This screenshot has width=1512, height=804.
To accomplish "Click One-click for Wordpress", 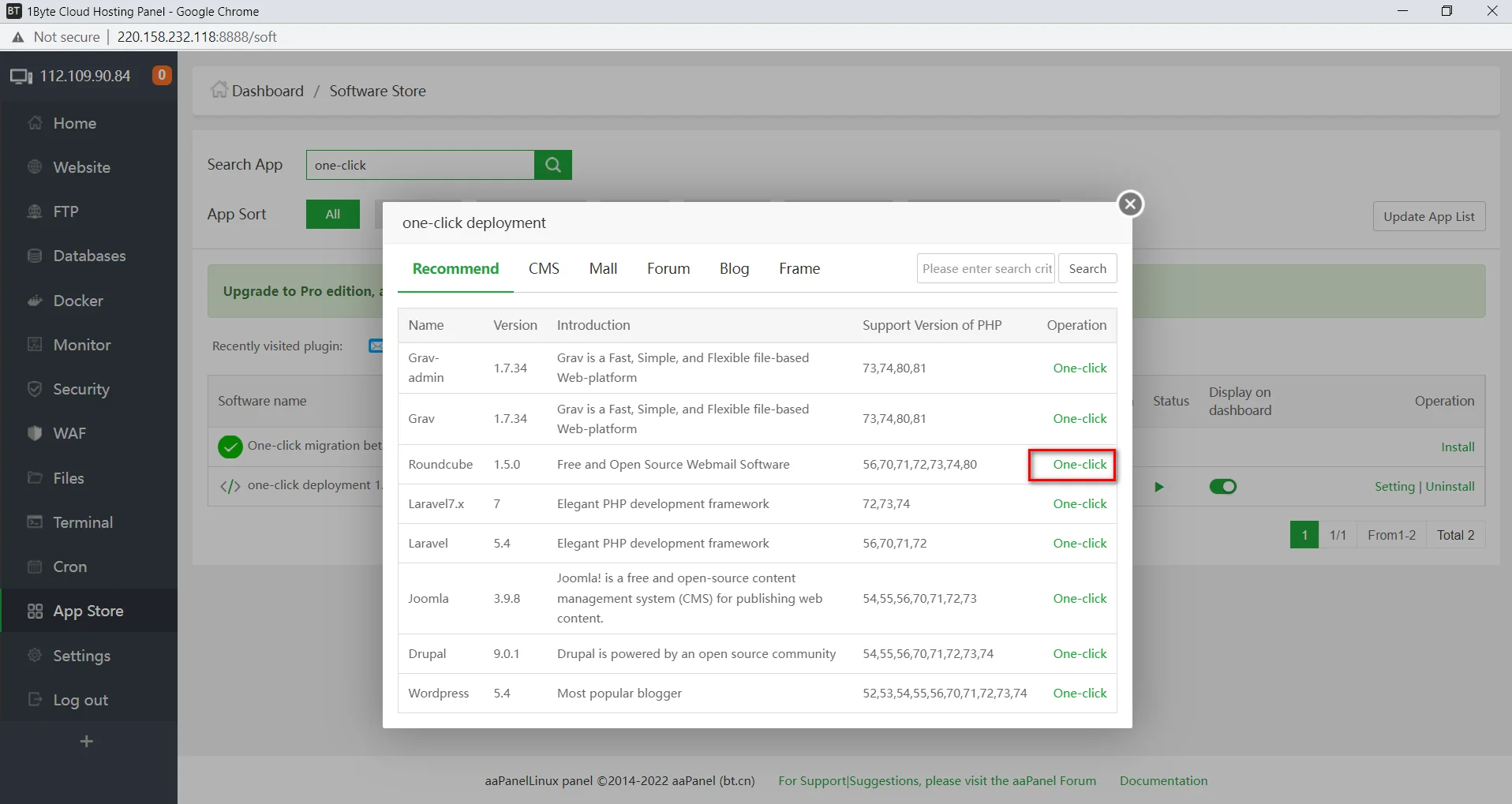I will coord(1080,693).
